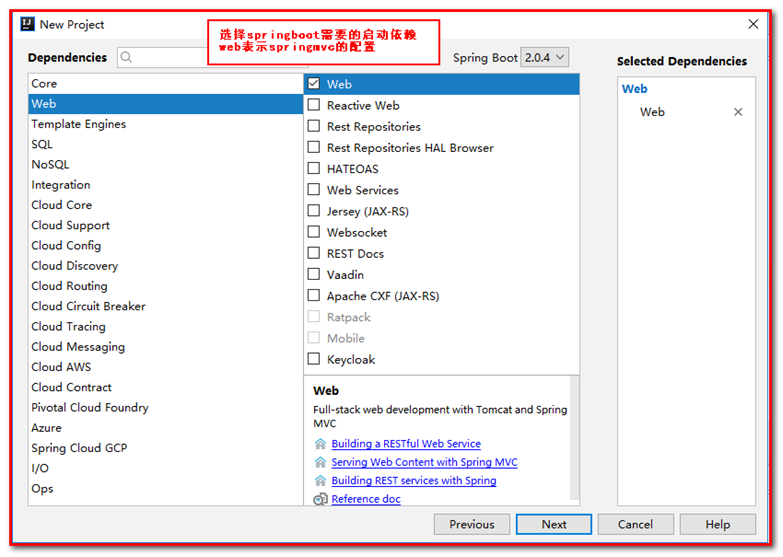Cancel the New Project wizard
The width and height of the screenshot is (783, 557).
[635, 524]
